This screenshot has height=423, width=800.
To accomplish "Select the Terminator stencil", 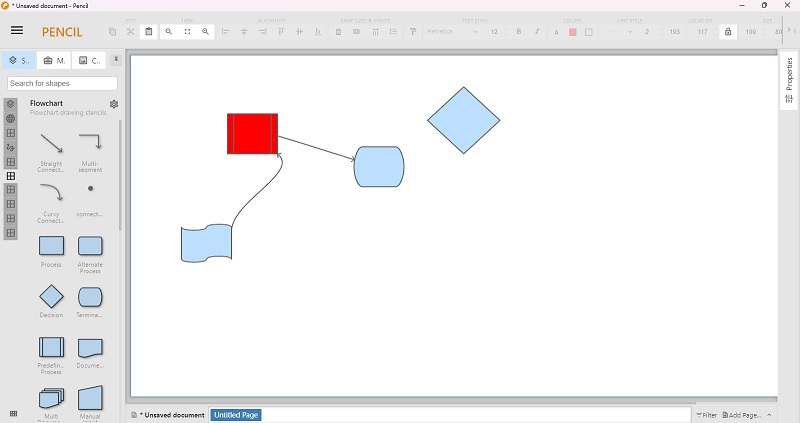I will (90, 301).
